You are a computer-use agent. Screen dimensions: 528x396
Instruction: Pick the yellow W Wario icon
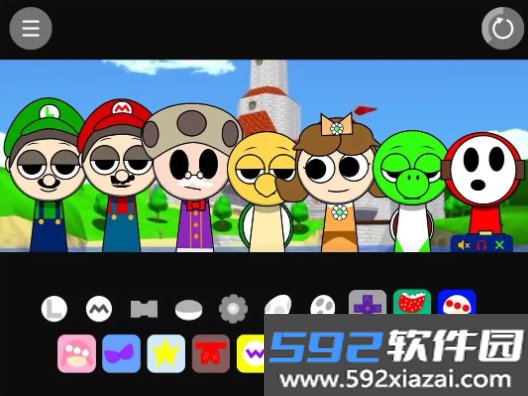click(x=251, y=354)
